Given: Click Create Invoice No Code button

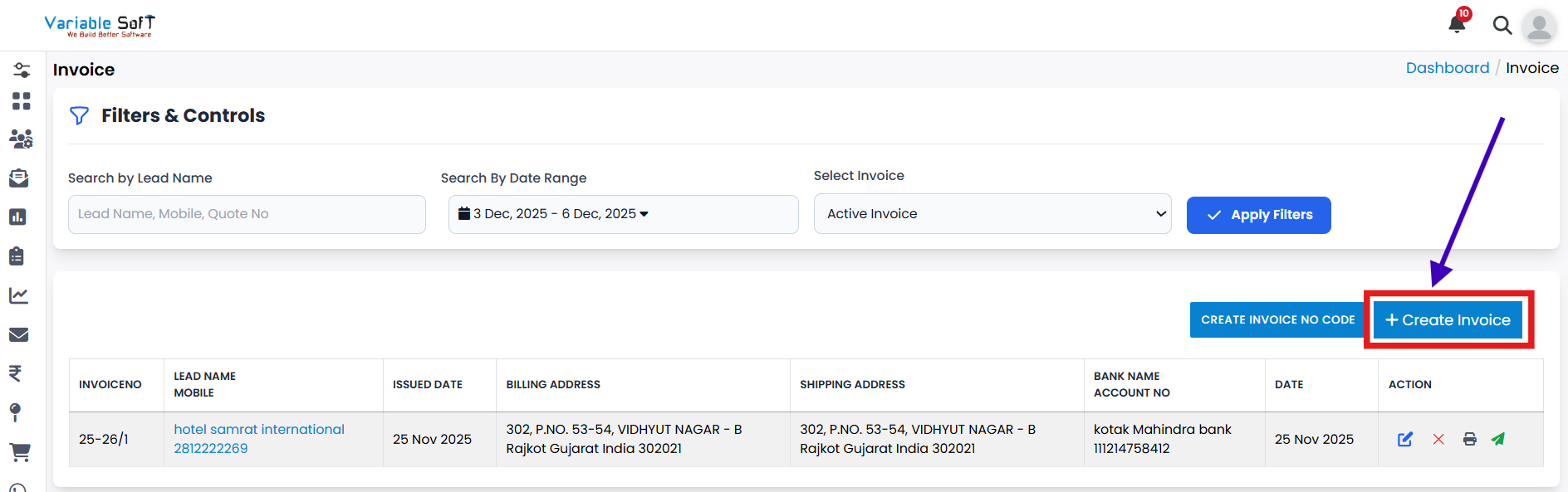Looking at the screenshot, I should (1277, 320).
